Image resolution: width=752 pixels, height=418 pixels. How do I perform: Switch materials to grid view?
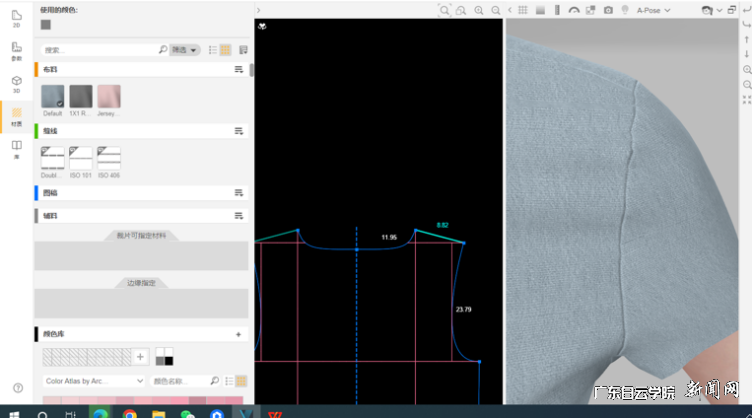coord(226,49)
